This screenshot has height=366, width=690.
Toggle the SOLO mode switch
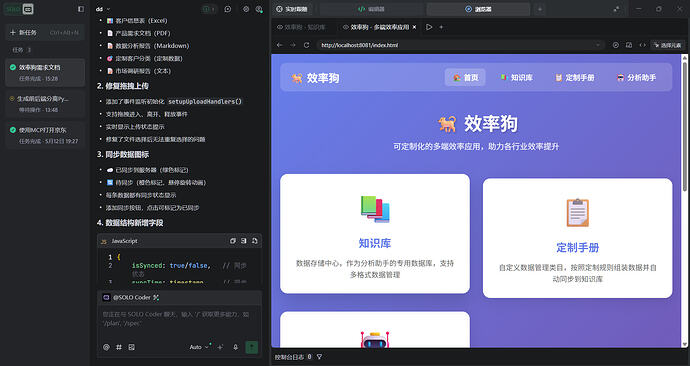[x=19, y=9]
